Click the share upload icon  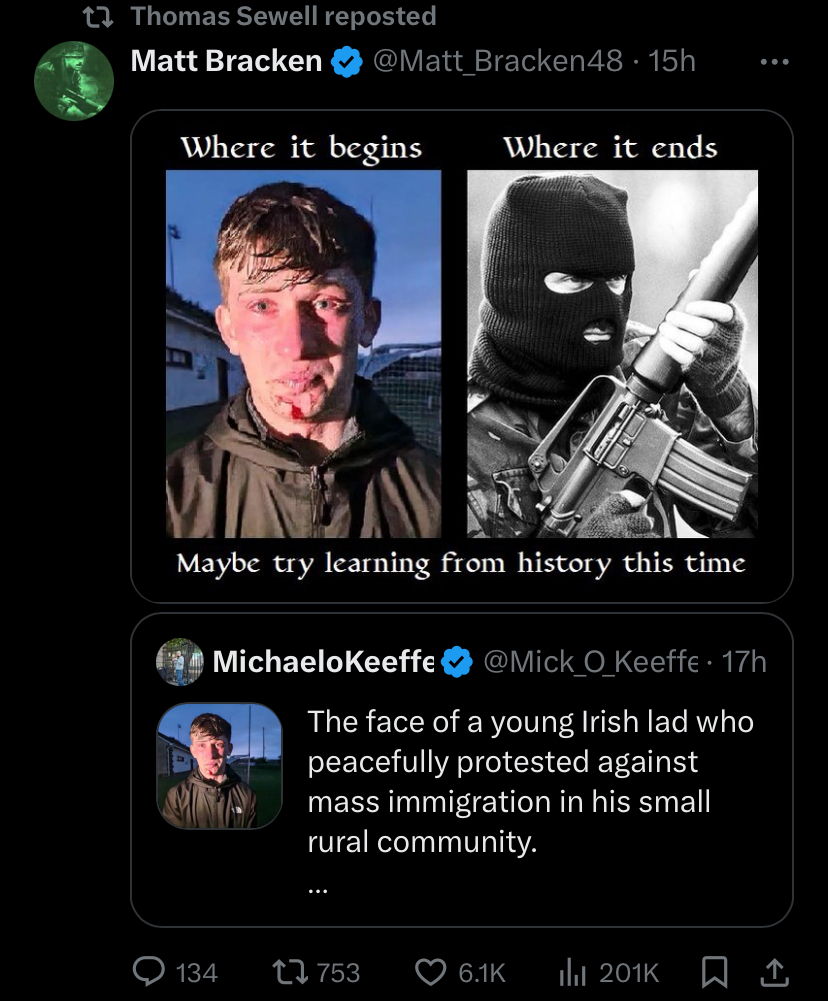[774, 972]
